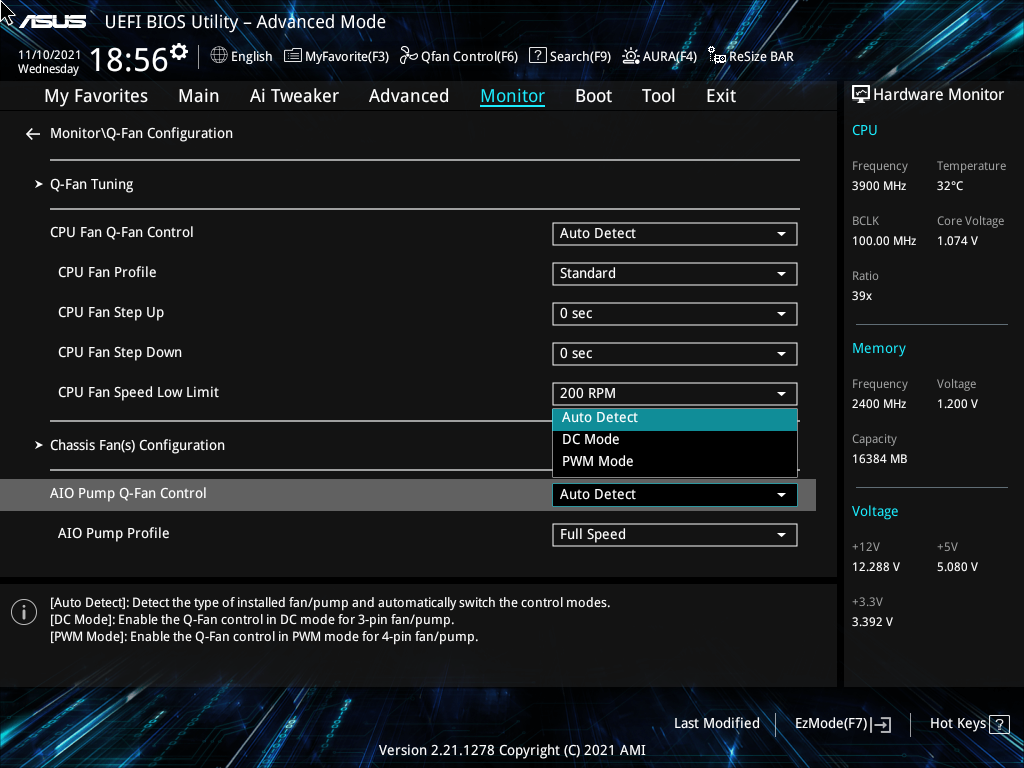
Task: Click the CPU temperature value 32°C
Action: point(950,186)
